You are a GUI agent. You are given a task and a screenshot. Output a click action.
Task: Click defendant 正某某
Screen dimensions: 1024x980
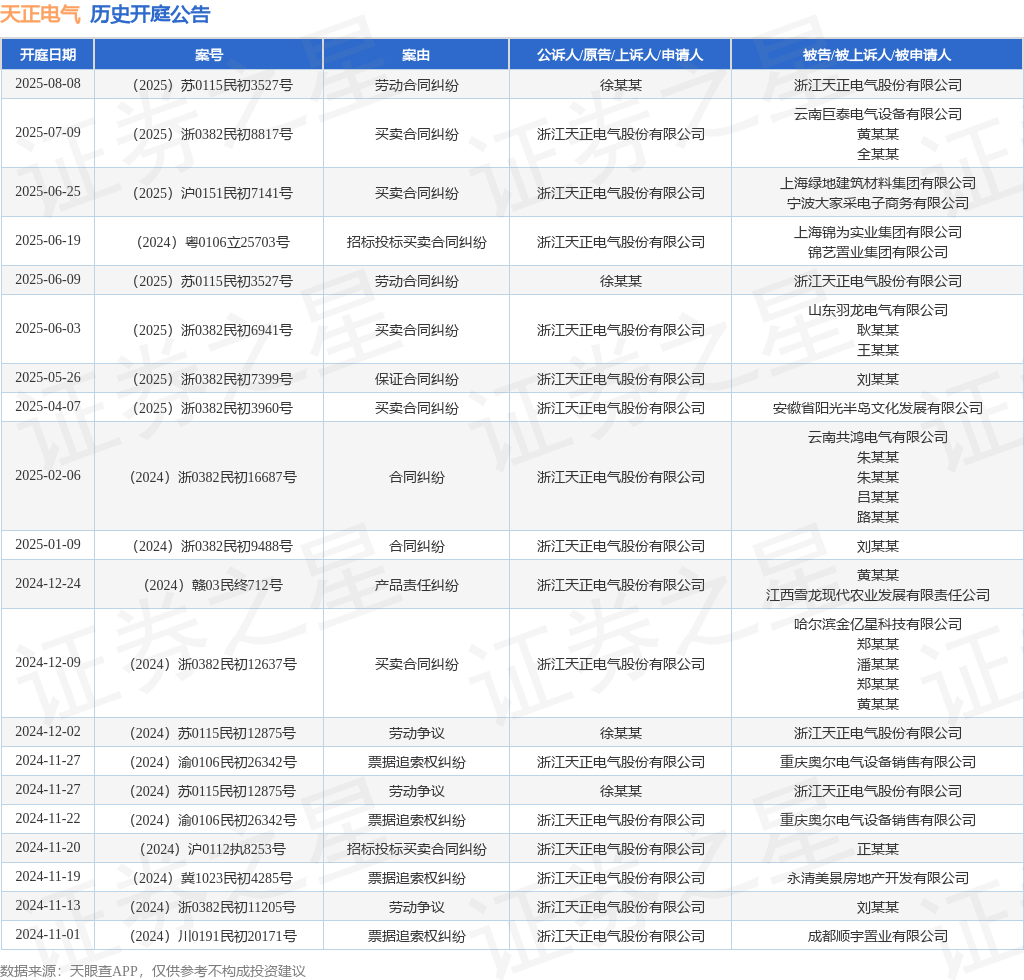[x=877, y=849]
